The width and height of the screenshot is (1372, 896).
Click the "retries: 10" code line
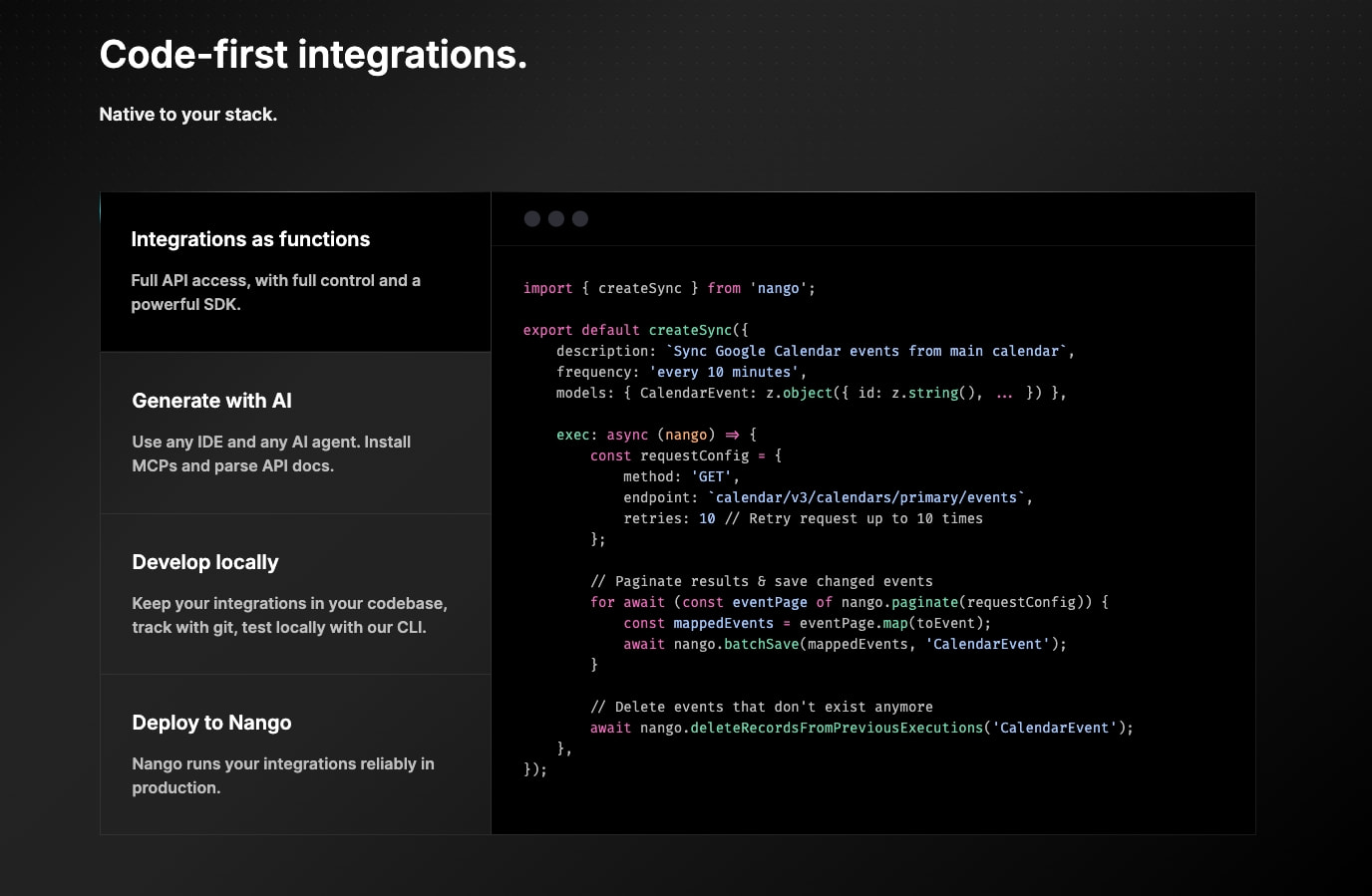coord(804,518)
